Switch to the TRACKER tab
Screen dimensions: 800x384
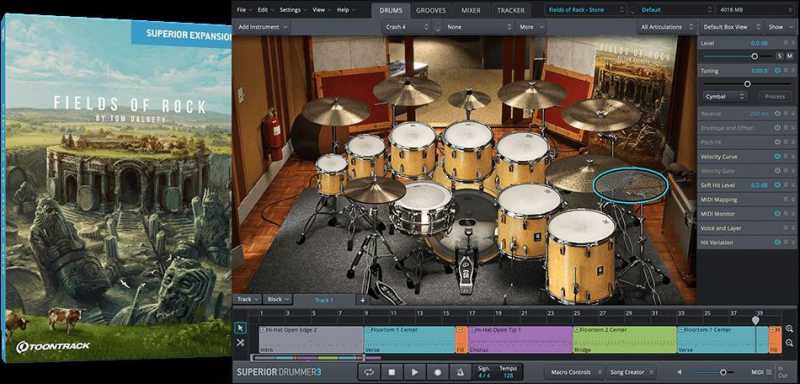tap(510, 10)
